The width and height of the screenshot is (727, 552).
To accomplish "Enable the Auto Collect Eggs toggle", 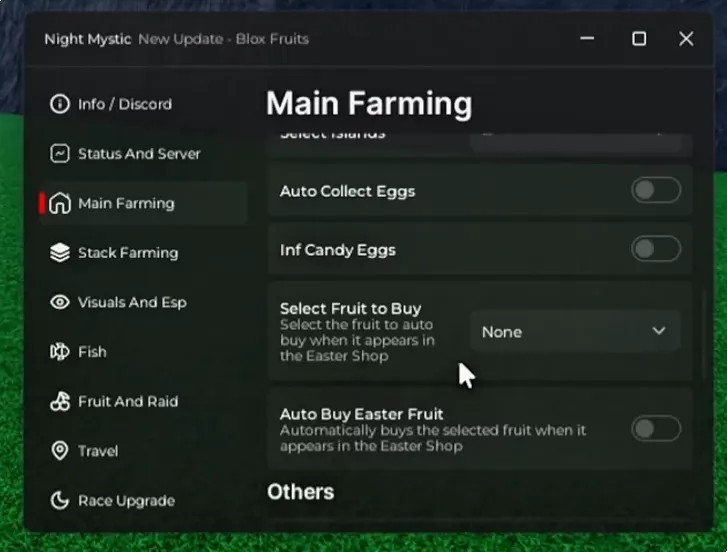I will tap(655, 191).
